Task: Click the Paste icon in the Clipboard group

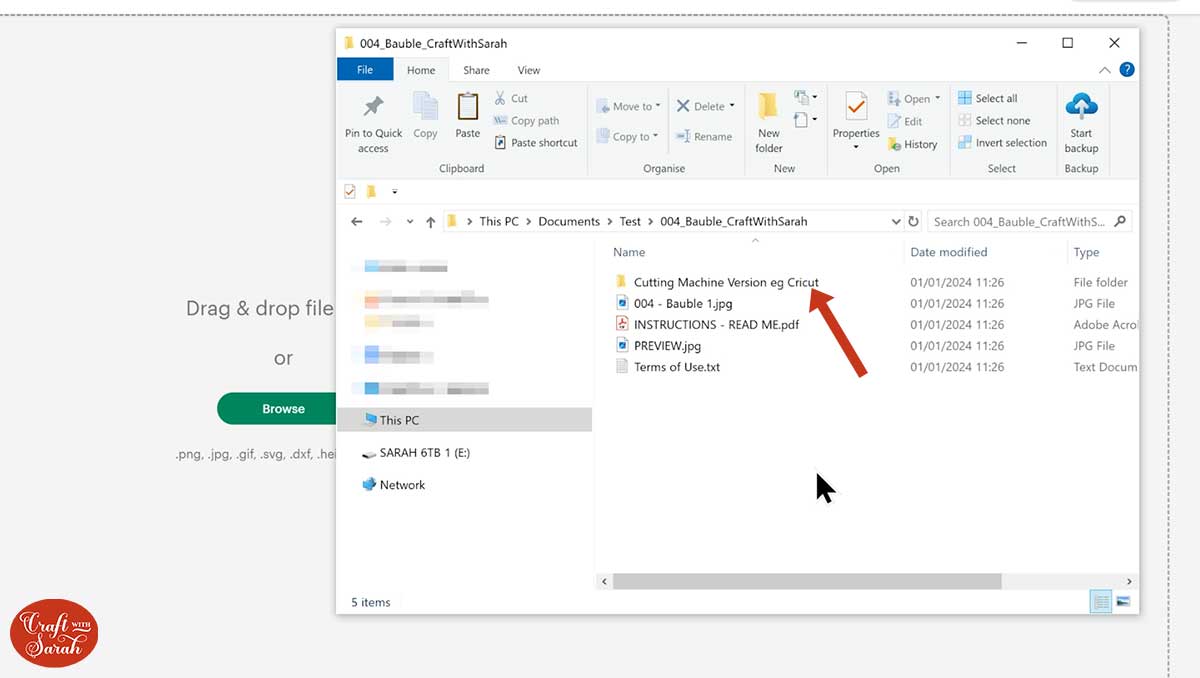Action: coord(467,108)
